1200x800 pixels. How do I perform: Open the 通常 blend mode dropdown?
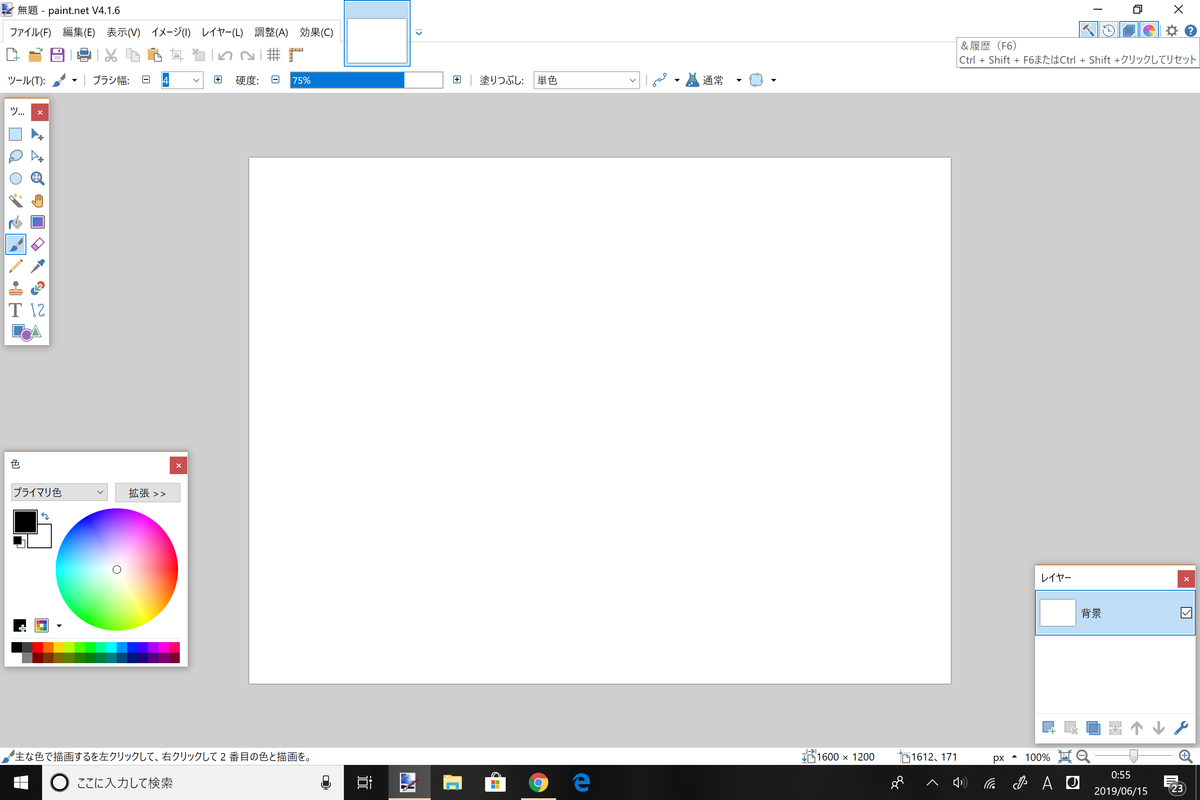[x=739, y=80]
